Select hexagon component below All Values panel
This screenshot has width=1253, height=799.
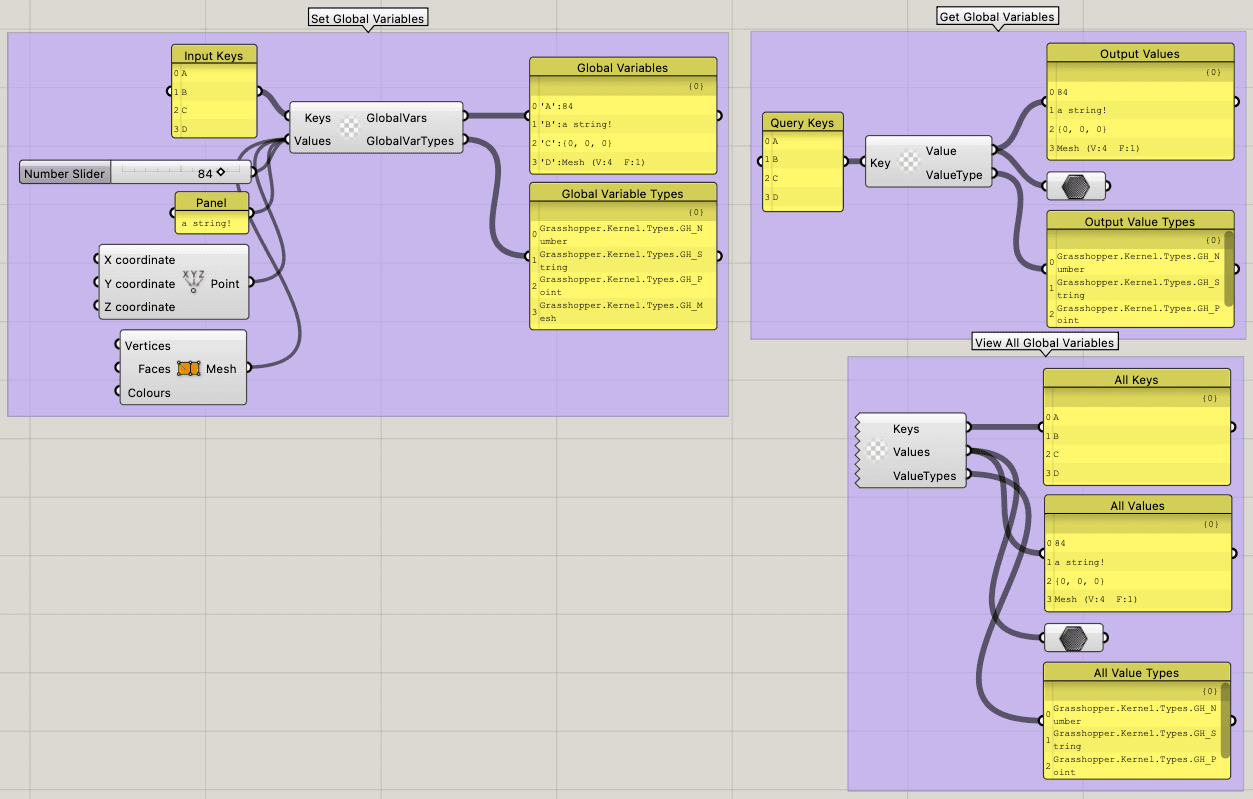(1072, 638)
